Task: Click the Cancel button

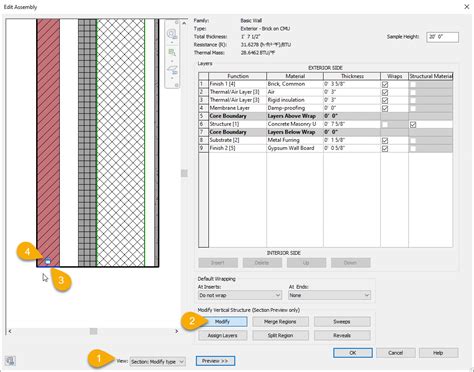Action: point(396,353)
